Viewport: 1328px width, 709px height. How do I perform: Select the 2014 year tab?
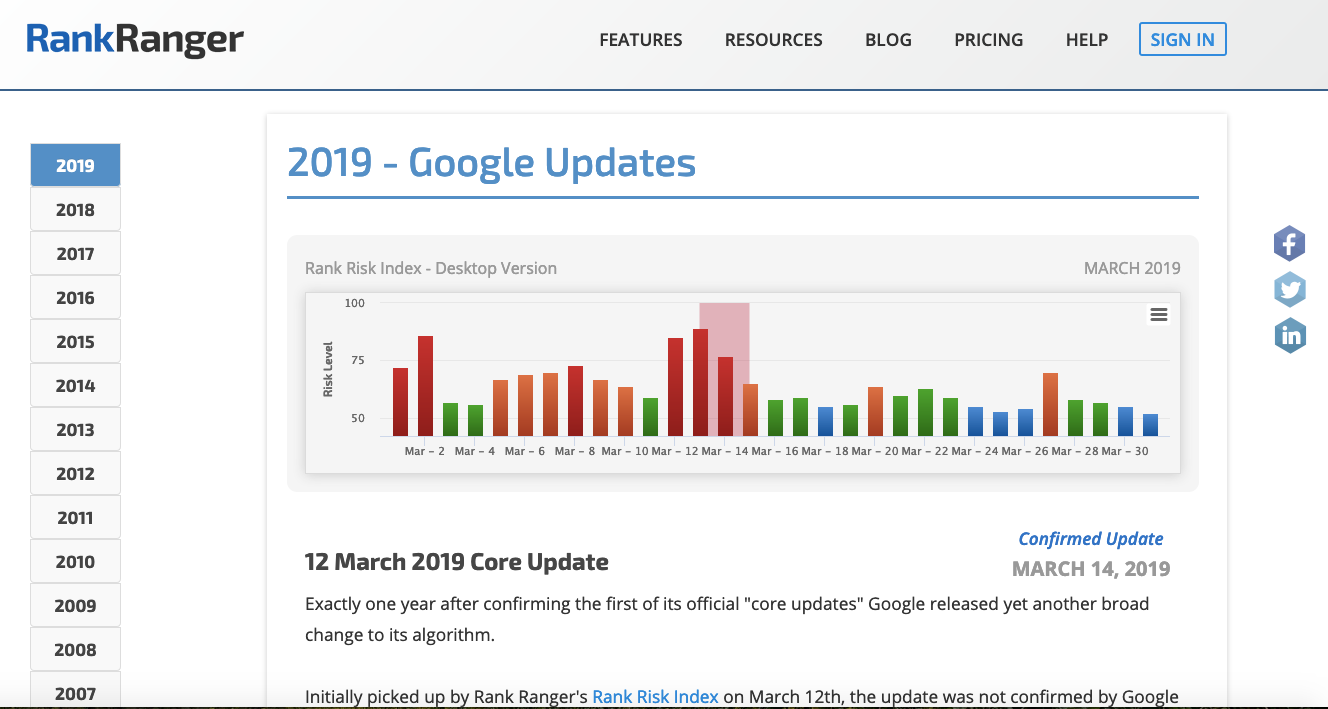coord(75,386)
